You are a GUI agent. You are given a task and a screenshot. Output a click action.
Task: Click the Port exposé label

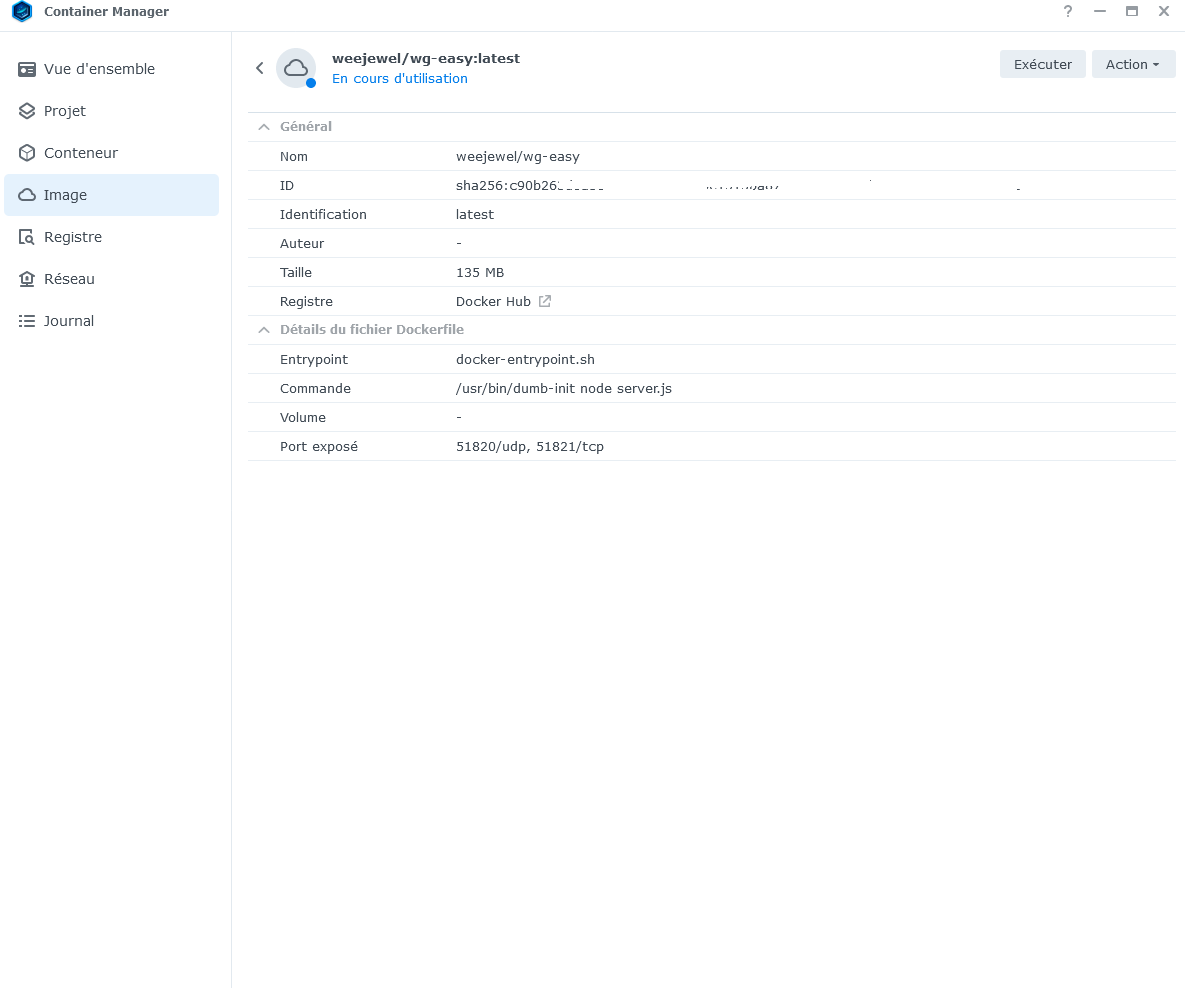coord(319,447)
